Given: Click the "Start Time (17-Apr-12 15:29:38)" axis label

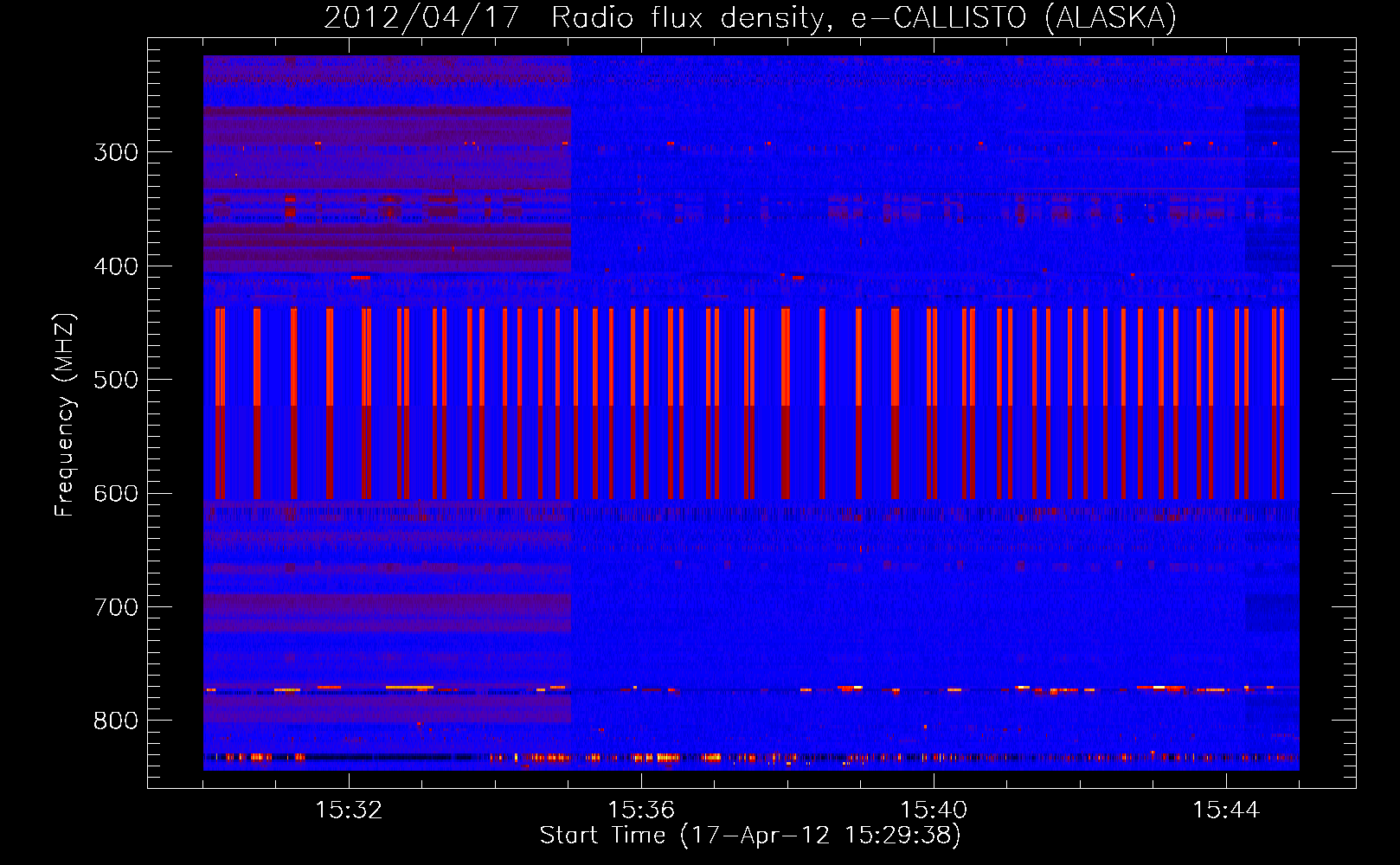Looking at the screenshot, I should click(x=750, y=836).
